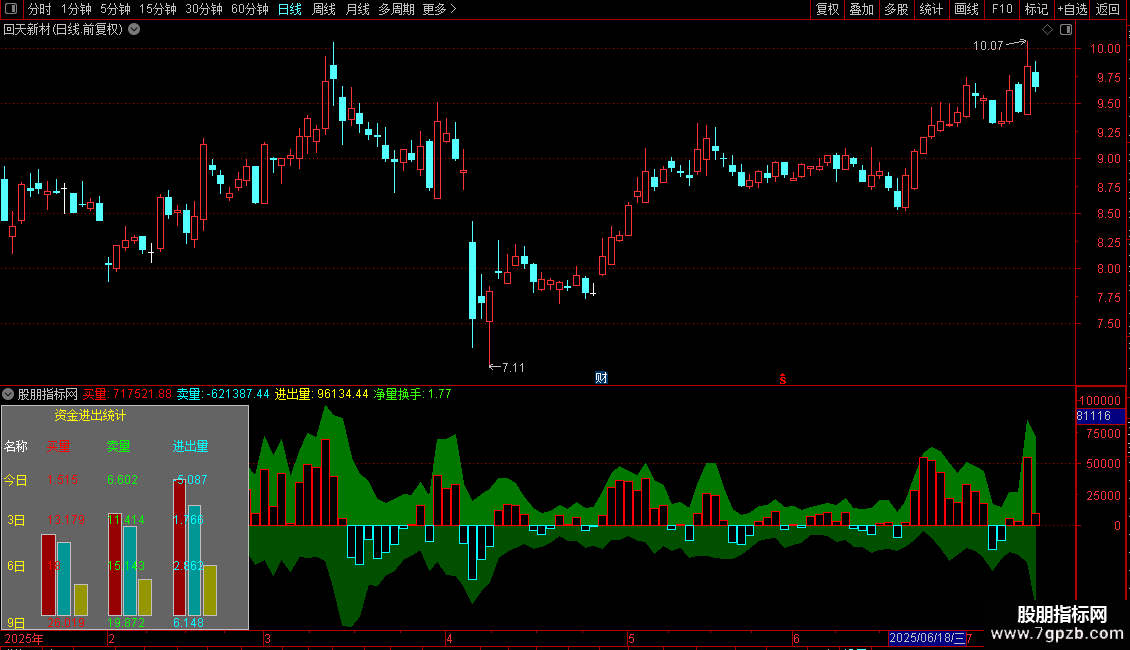The width and height of the screenshot is (1130, 650).
Task: Open the 复权 adjustment menu
Action: tap(827, 9)
